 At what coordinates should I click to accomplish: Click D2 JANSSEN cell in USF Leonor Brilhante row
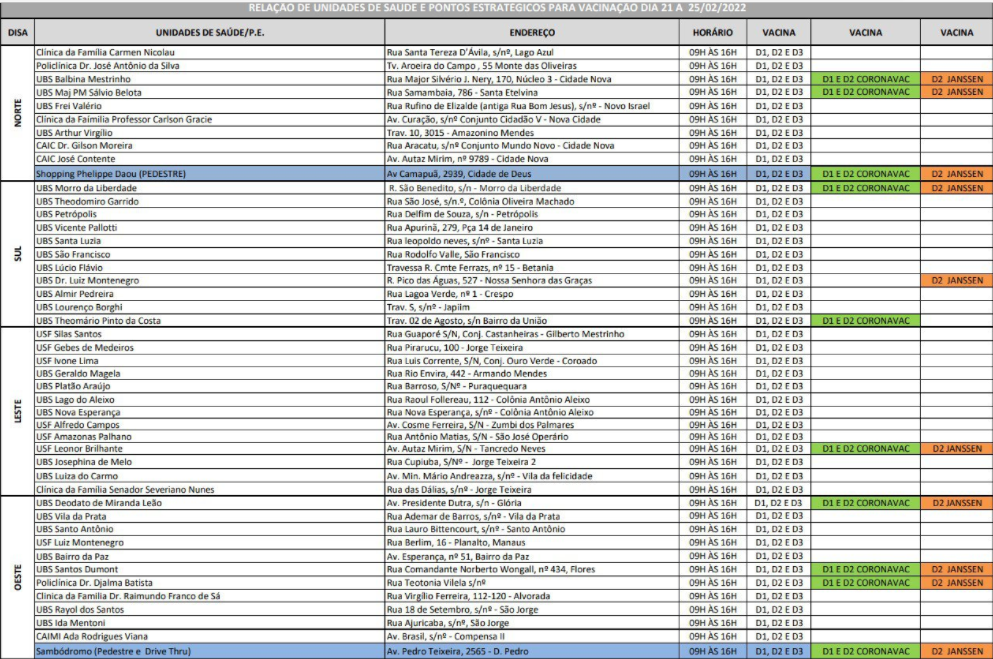point(956,449)
